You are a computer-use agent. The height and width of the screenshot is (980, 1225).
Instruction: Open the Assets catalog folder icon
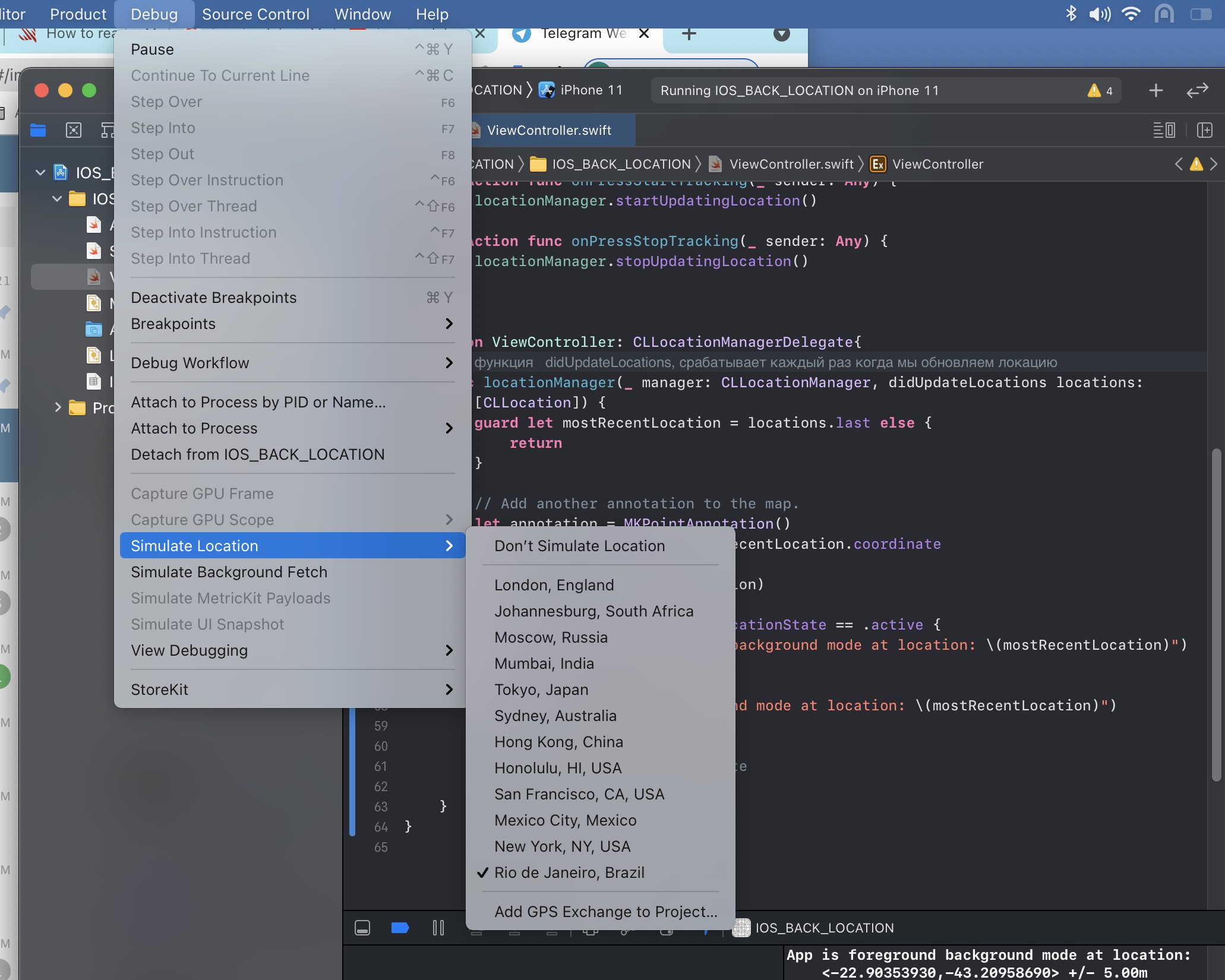click(x=94, y=329)
